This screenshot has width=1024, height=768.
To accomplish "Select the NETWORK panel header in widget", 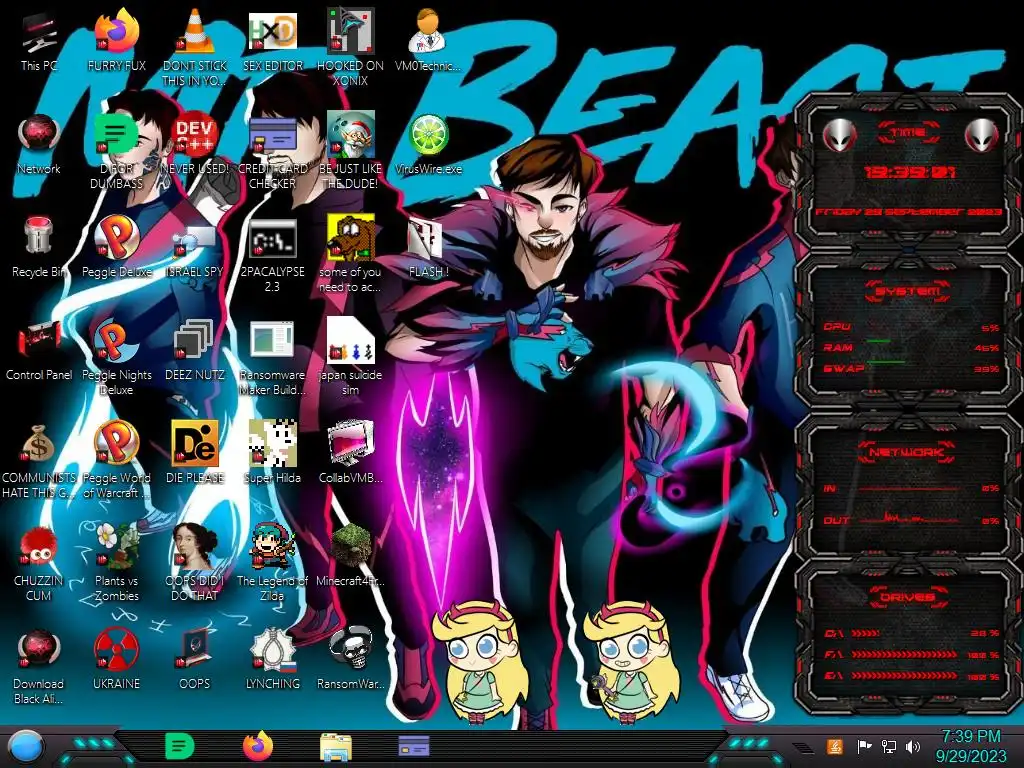I will [x=906, y=452].
